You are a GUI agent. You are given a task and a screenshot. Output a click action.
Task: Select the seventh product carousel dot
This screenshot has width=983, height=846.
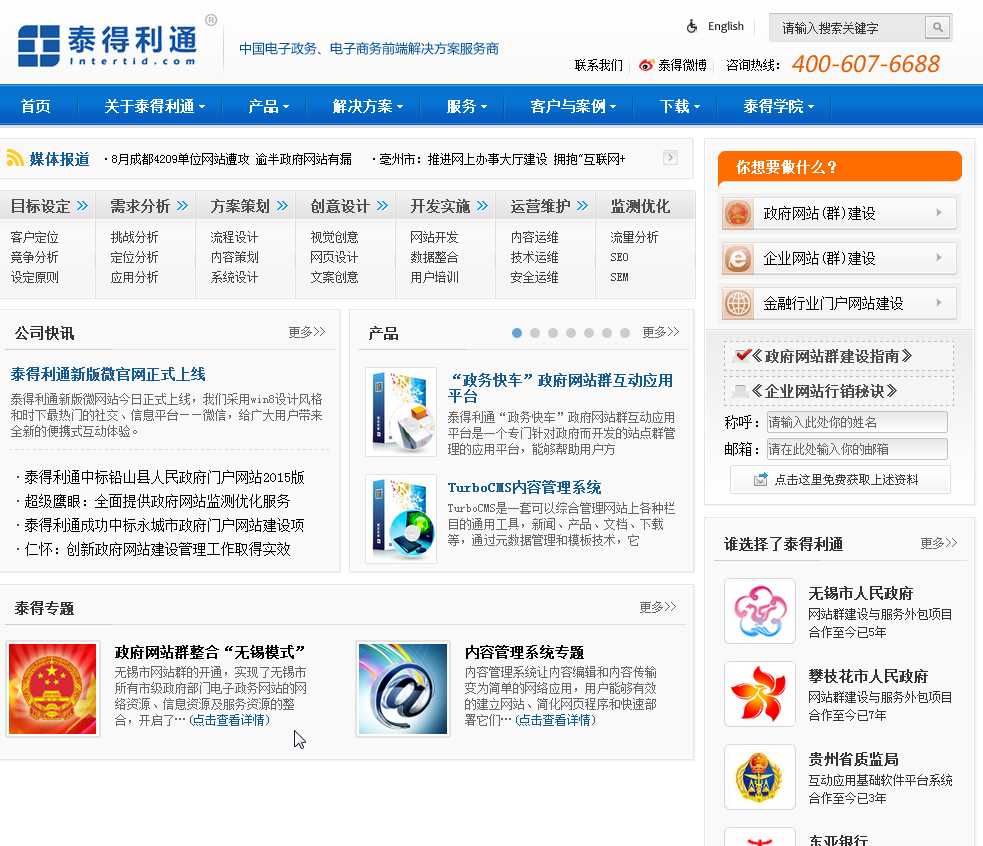click(625, 333)
